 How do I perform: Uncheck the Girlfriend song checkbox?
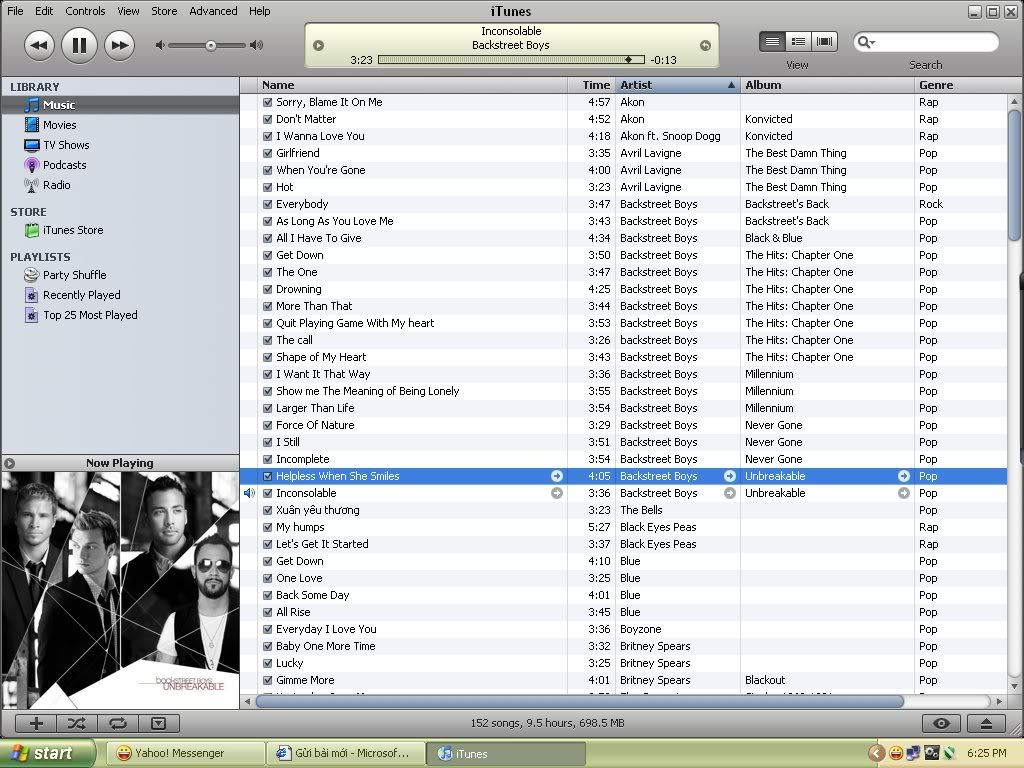(x=267, y=153)
